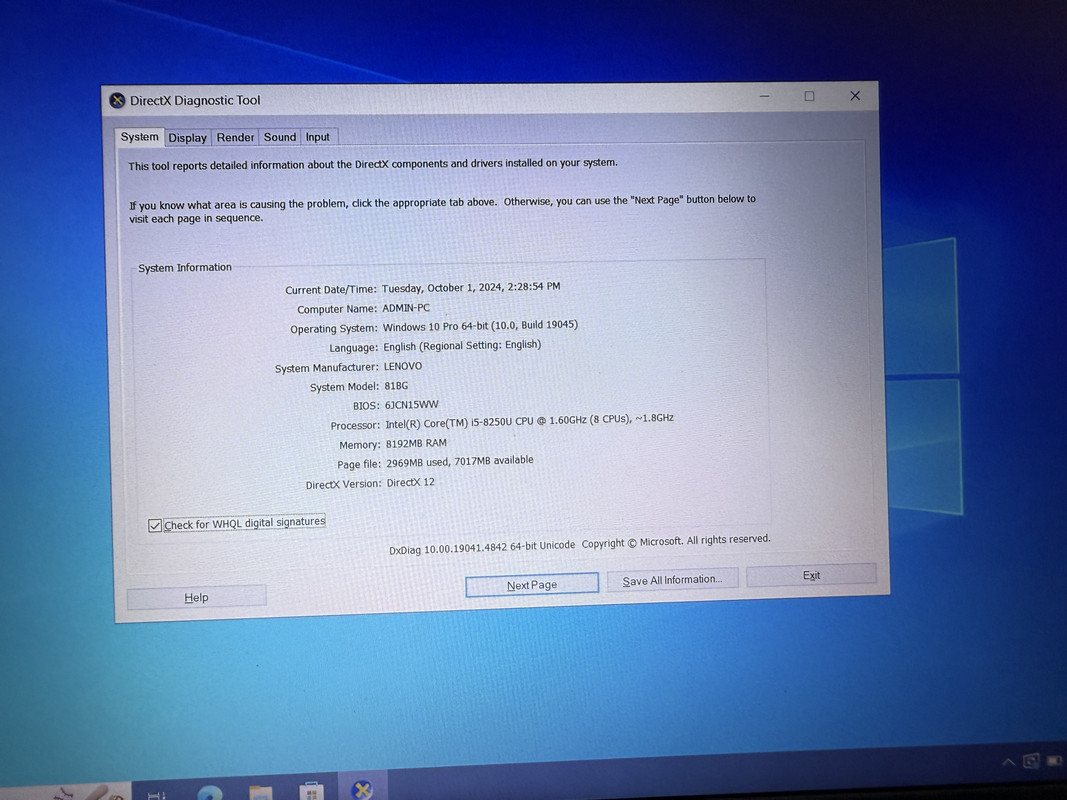Switch to the System tab

[x=139, y=137]
